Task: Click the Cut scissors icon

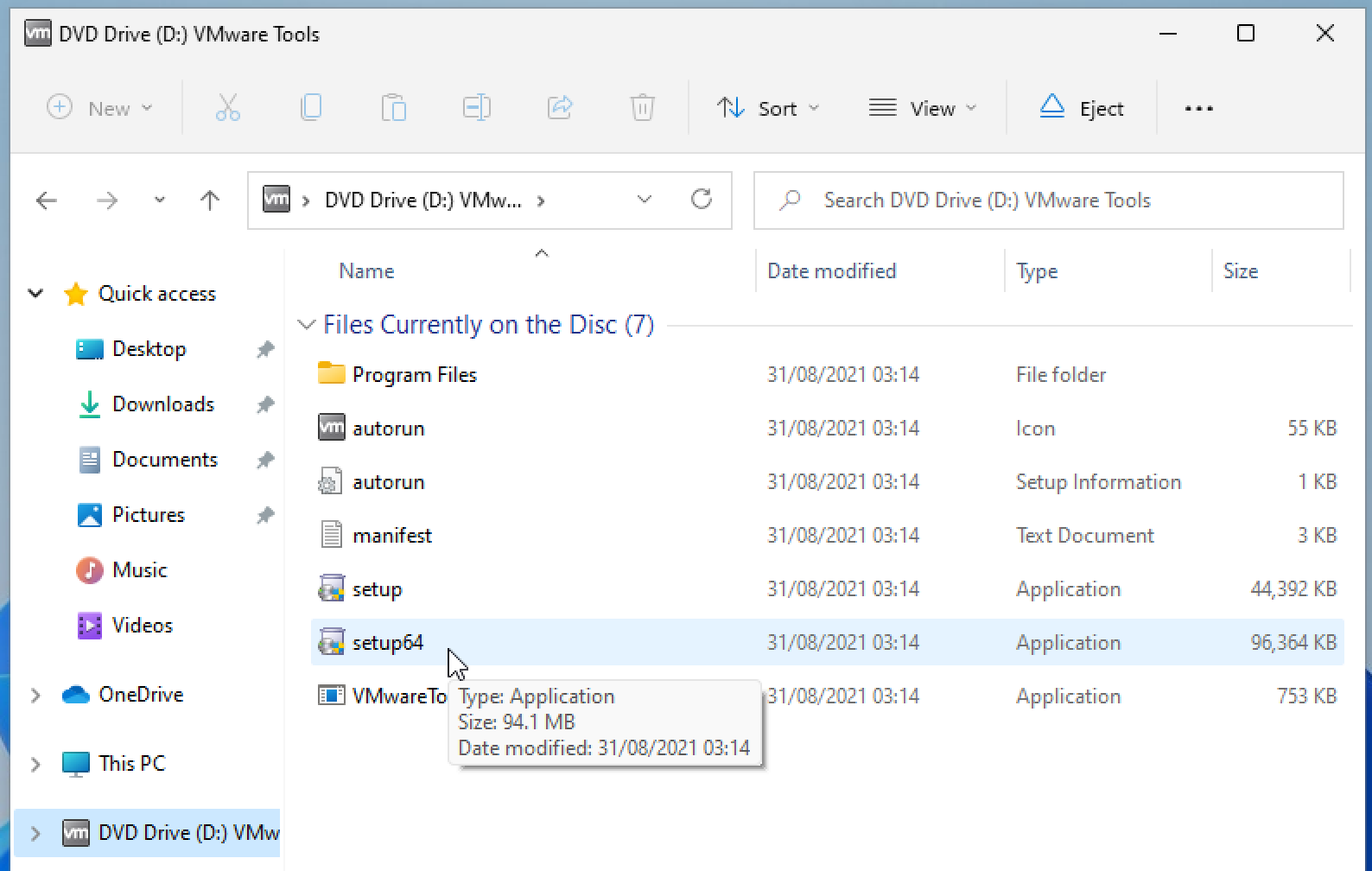Action: coord(227,108)
